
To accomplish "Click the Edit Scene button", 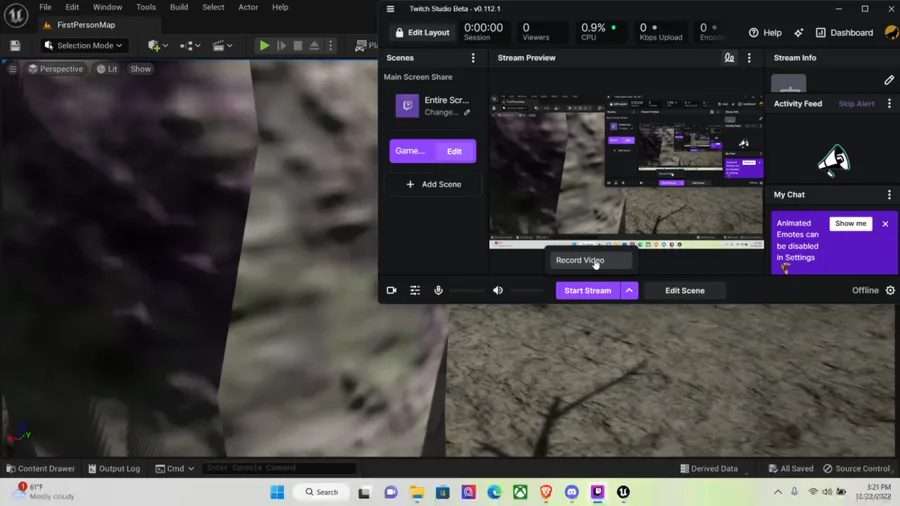I will click(685, 291).
